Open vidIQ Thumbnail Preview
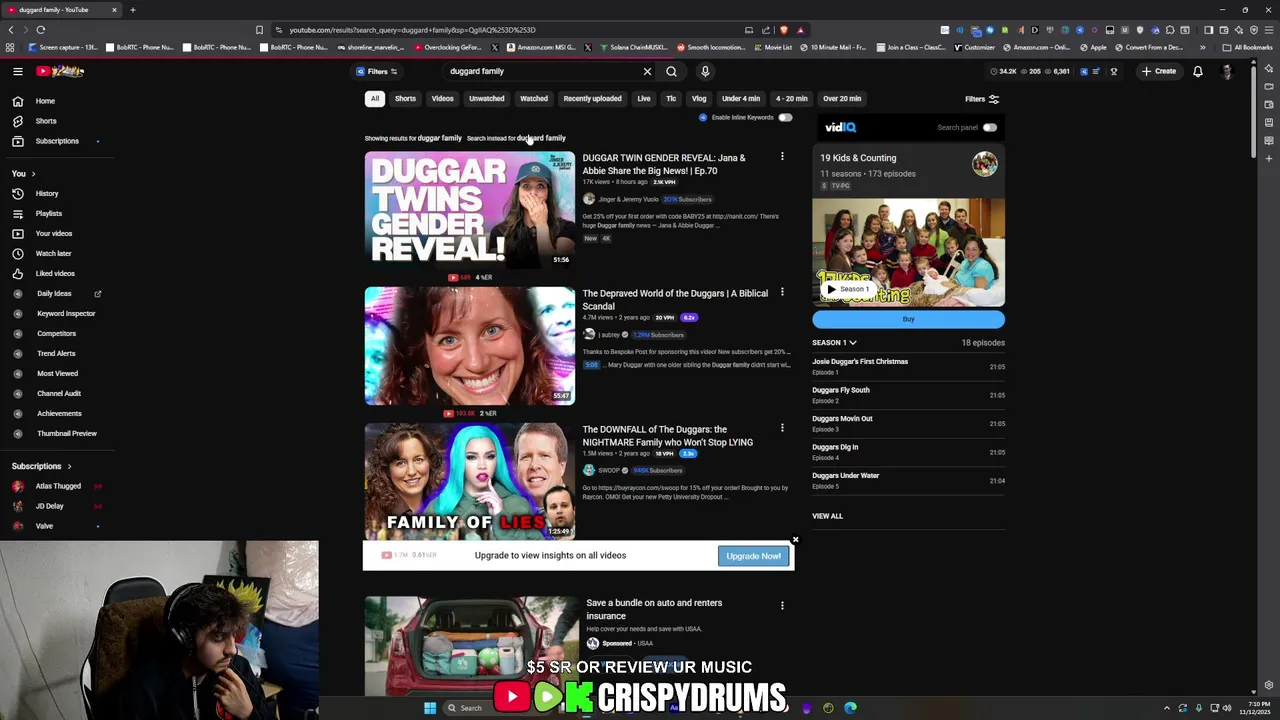This screenshot has height=720, width=1280. 66,433
